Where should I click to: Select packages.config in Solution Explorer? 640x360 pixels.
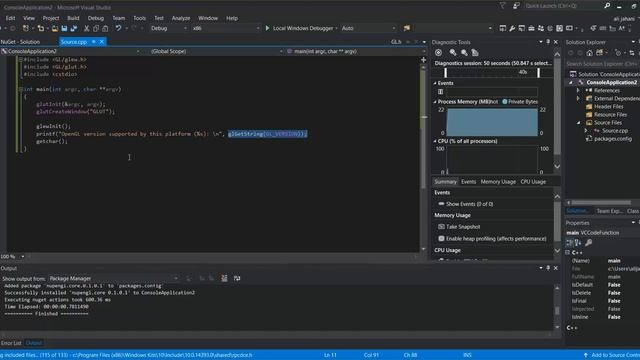pos(613,139)
